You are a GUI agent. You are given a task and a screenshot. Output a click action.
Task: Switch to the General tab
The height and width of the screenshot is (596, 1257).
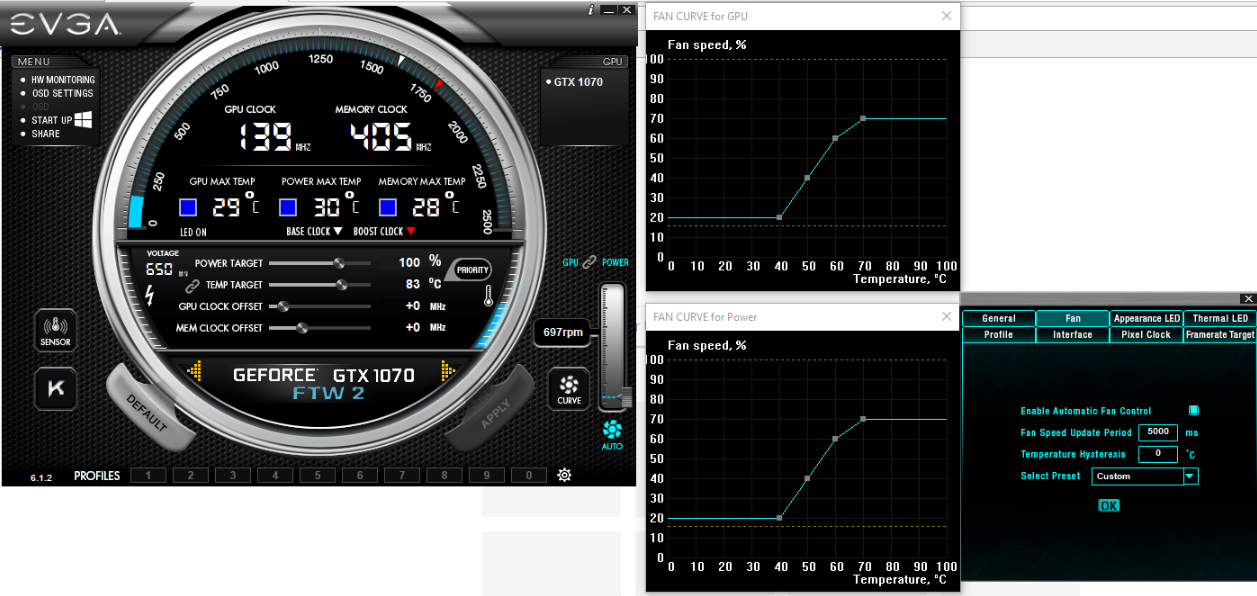[999, 318]
